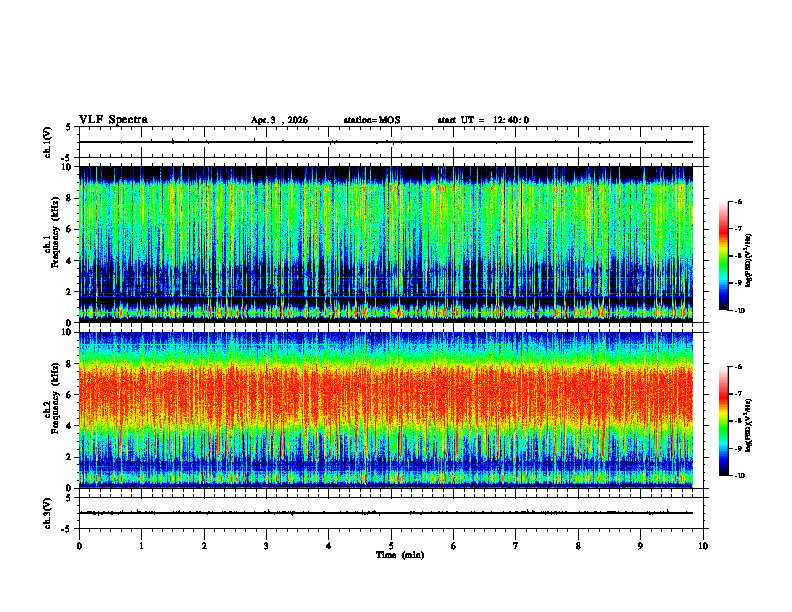Click the "ch.1(V)" axis label
The height and width of the screenshot is (612, 792).
pyautogui.click(x=48, y=142)
